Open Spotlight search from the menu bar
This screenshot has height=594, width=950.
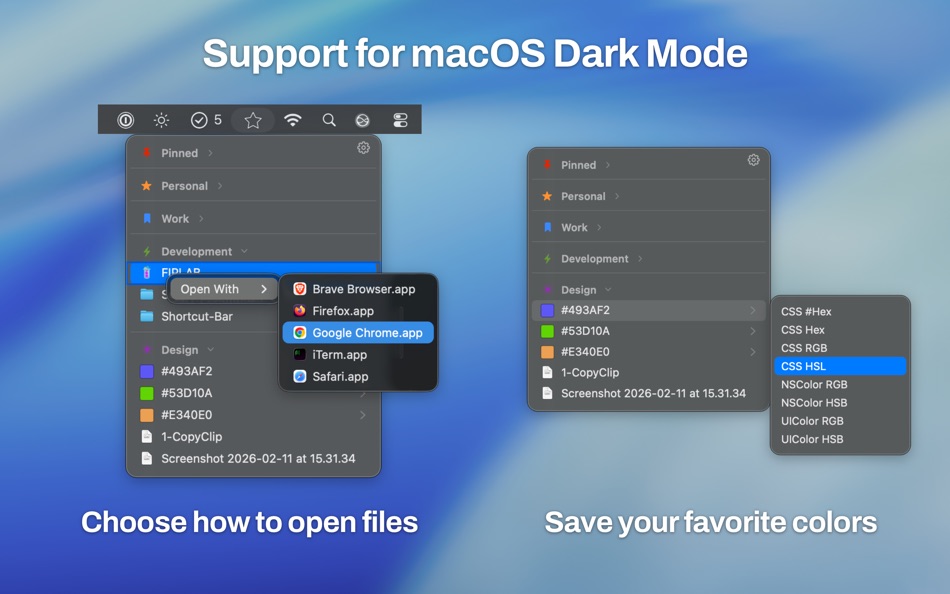click(x=329, y=119)
